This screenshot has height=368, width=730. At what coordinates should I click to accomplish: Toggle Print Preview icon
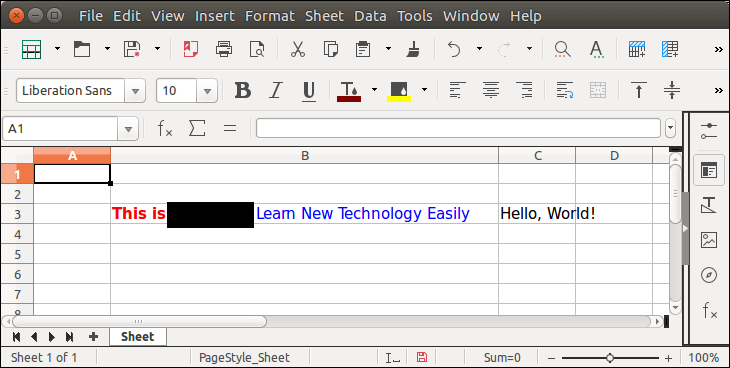[257, 49]
